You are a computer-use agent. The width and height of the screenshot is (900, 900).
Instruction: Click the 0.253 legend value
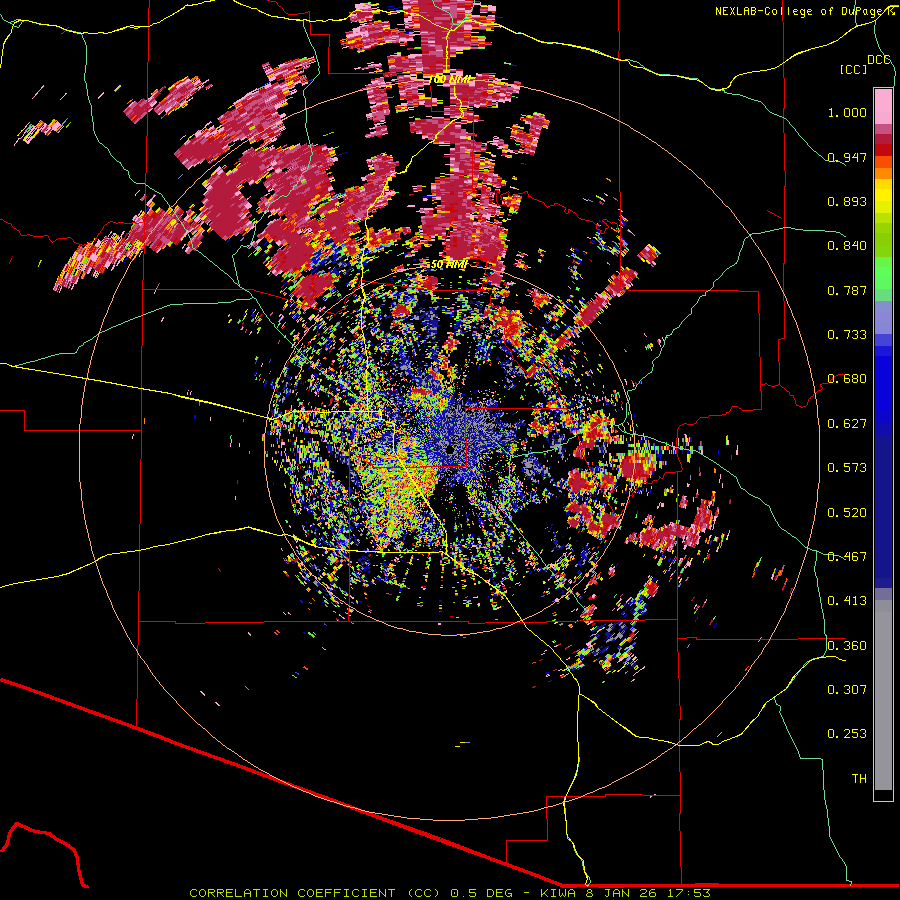[x=847, y=734]
